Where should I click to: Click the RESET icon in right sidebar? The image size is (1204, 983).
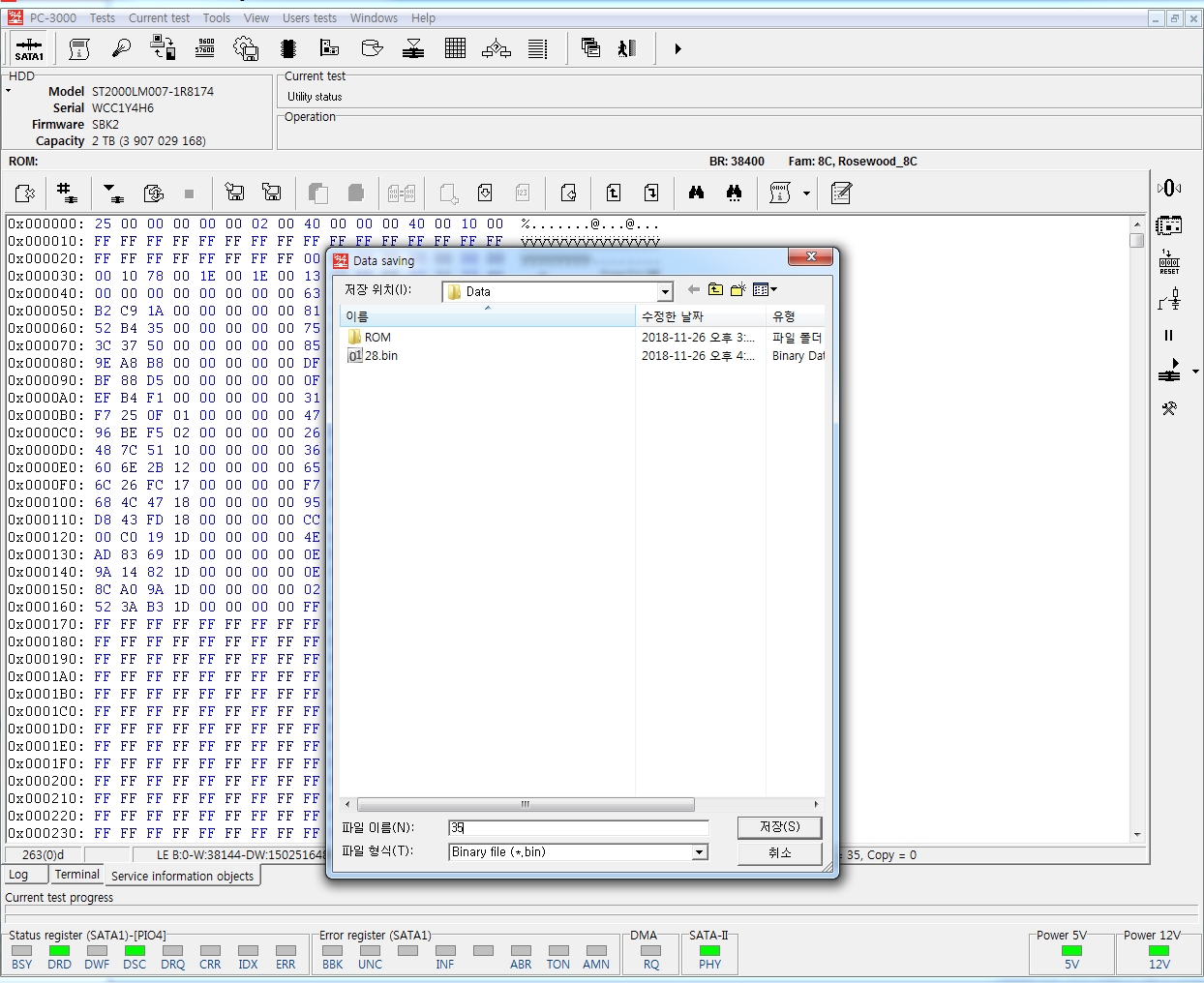point(1169,261)
